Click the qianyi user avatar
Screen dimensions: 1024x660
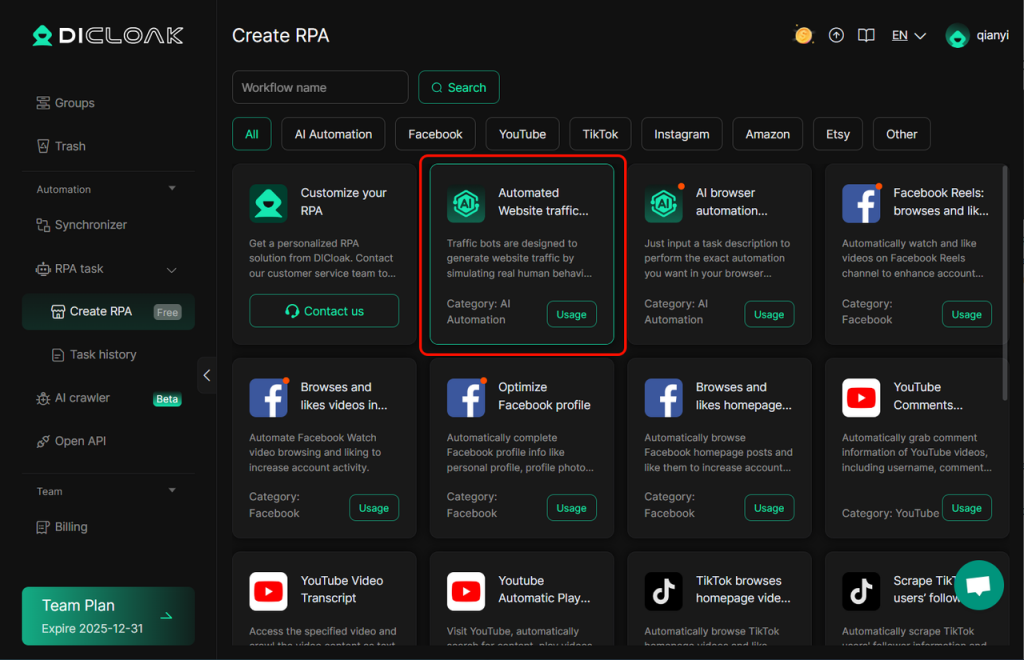pos(957,36)
